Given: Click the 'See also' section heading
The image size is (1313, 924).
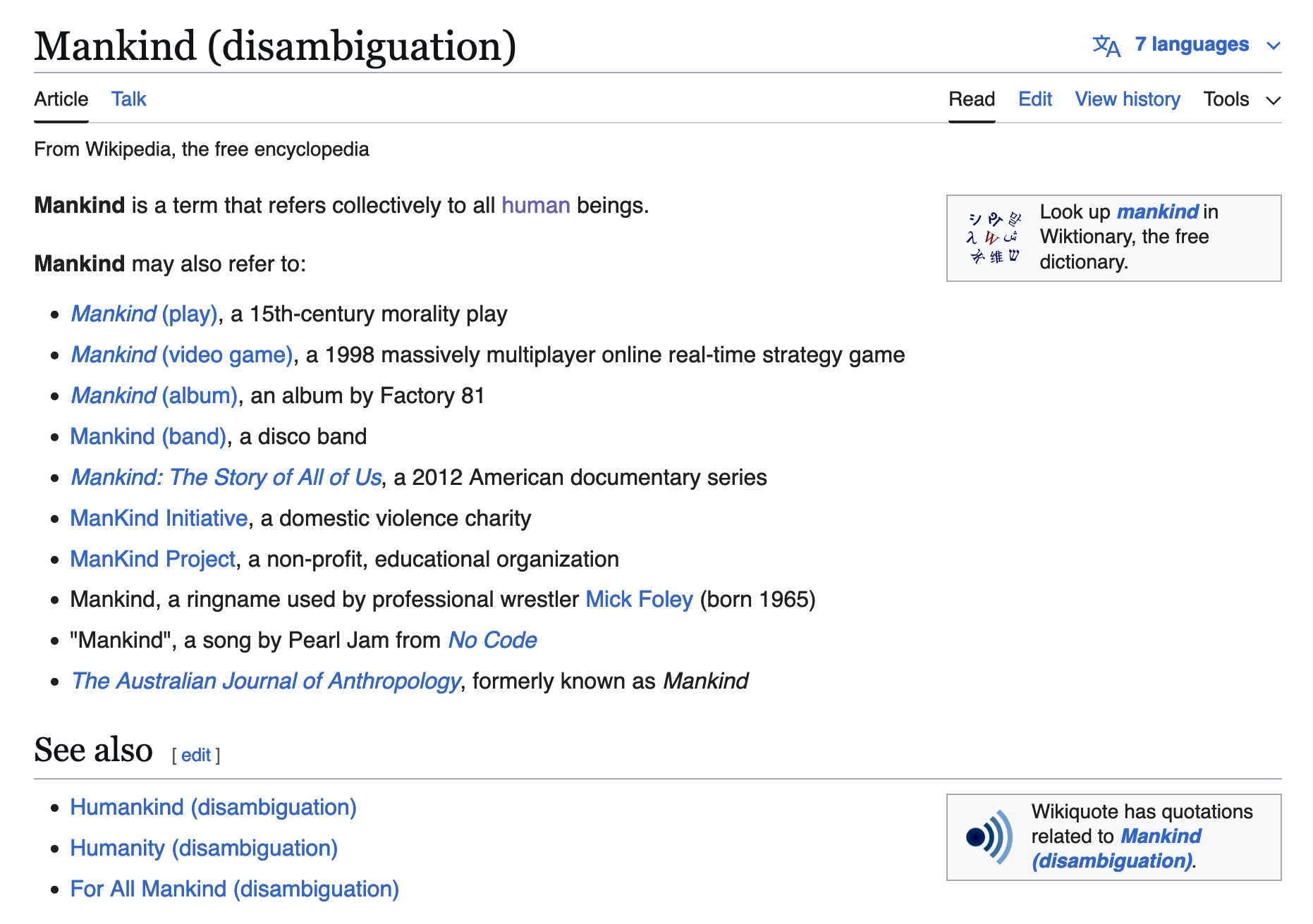Looking at the screenshot, I should pyautogui.click(x=93, y=750).
